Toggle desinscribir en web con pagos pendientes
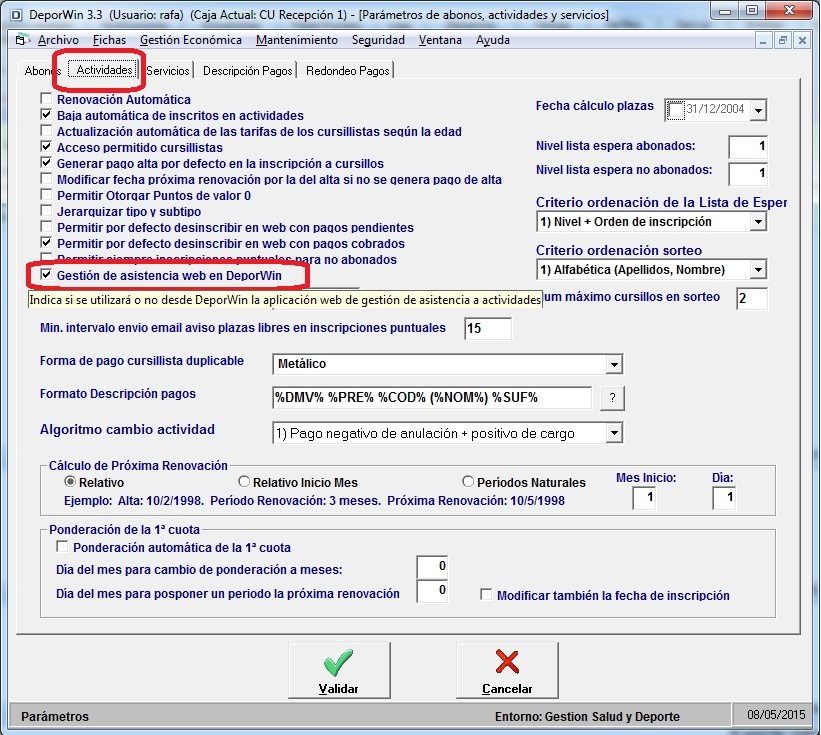Image resolution: width=821 pixels, height=735 pixels. [47, 227]
